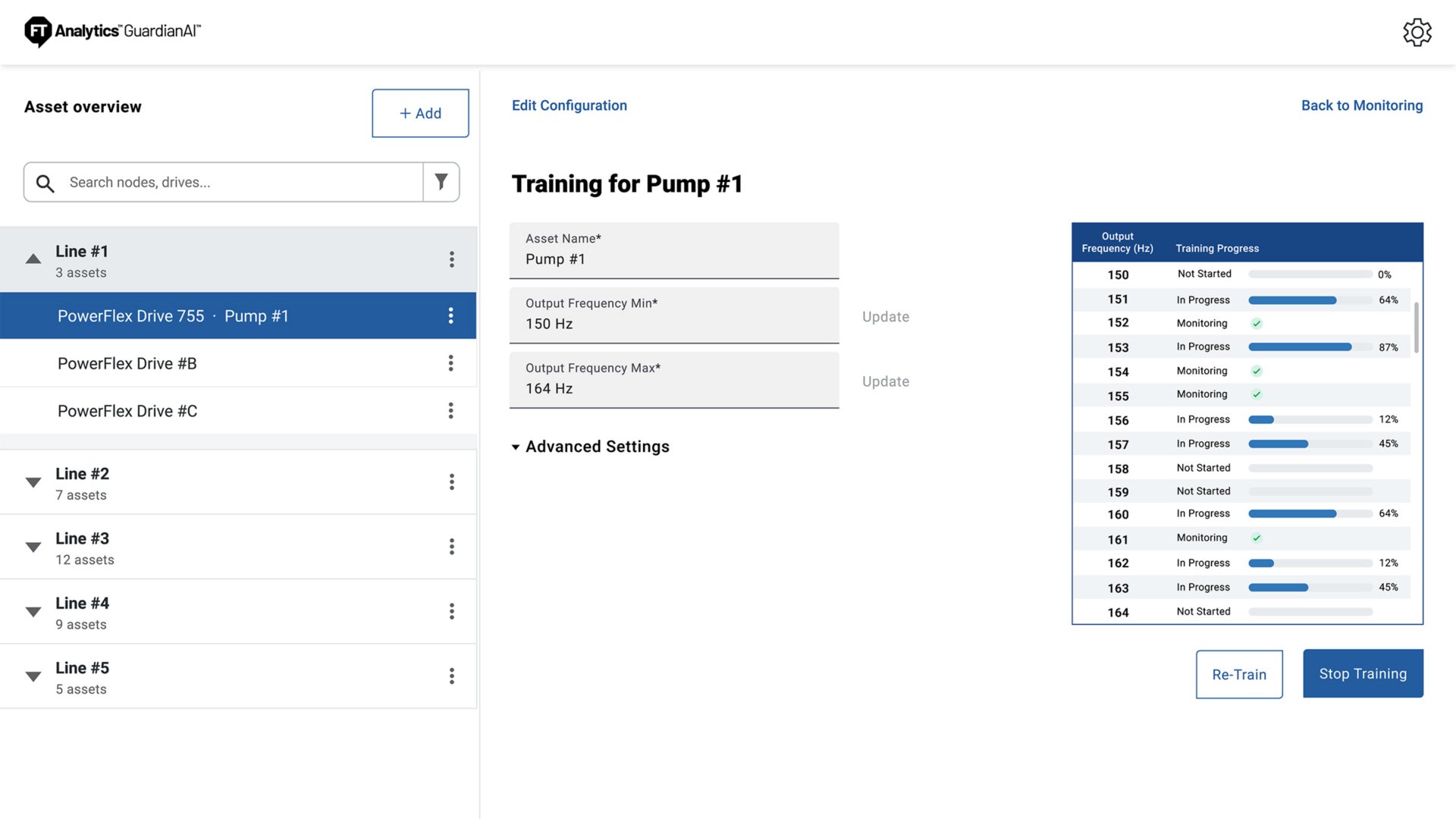The image size is (1456, 819).
Task: Collapse the Line #1 asset group
Action: point(33,259)
